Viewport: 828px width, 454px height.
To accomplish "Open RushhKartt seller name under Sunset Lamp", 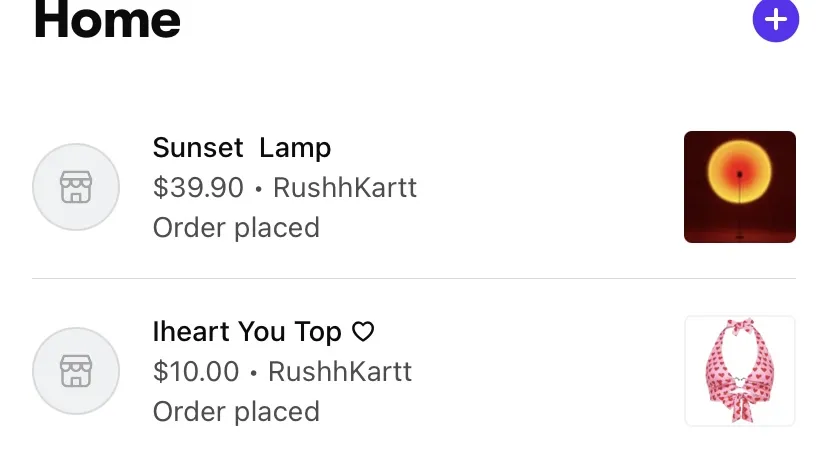I will tap(345, 187).
